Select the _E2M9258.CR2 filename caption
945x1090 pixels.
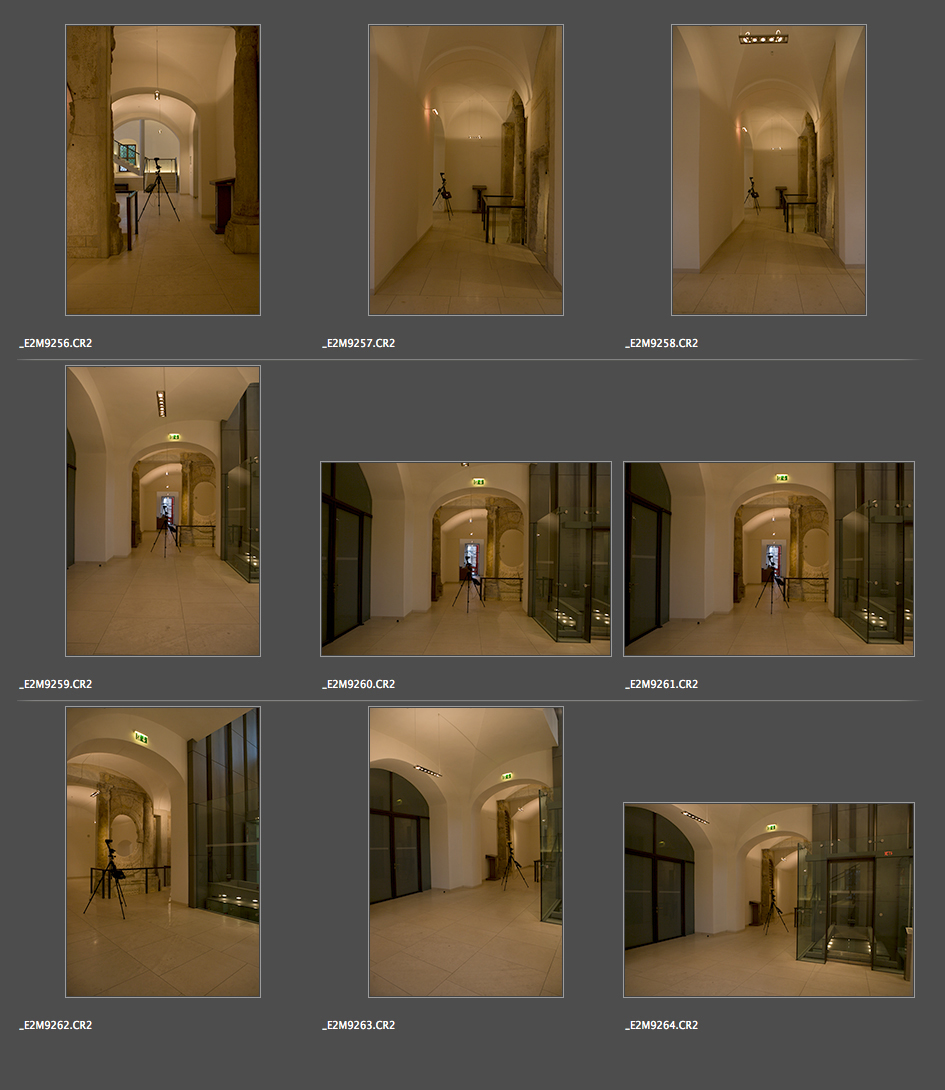click(662, 343)
